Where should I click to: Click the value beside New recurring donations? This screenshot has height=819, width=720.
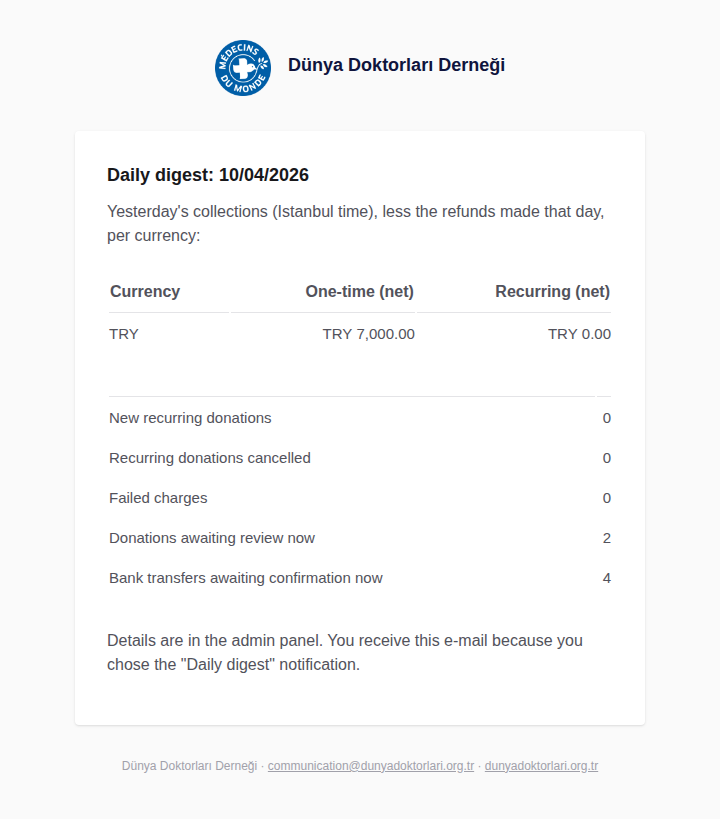coord(607,418)
